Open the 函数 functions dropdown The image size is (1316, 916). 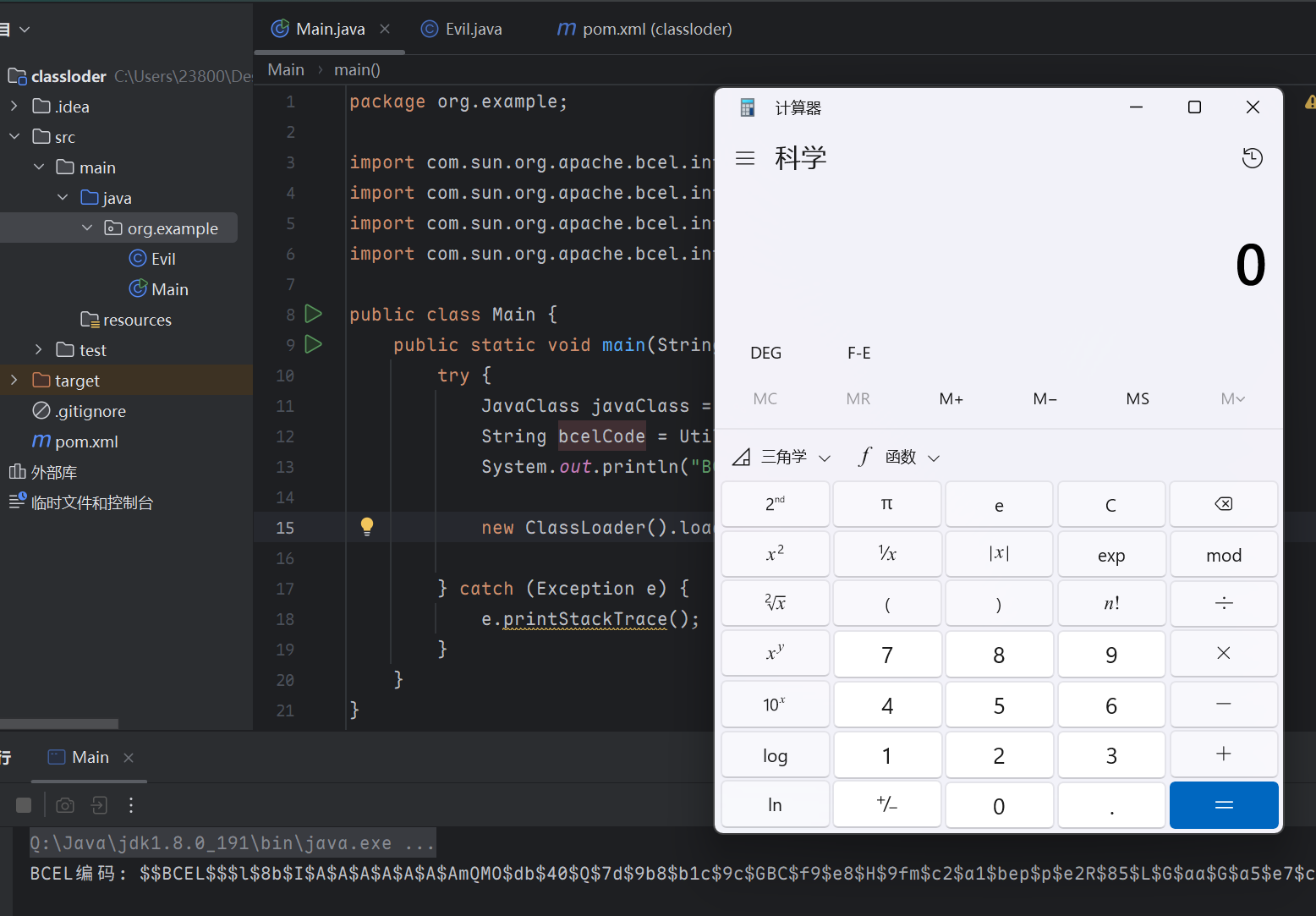899,458
